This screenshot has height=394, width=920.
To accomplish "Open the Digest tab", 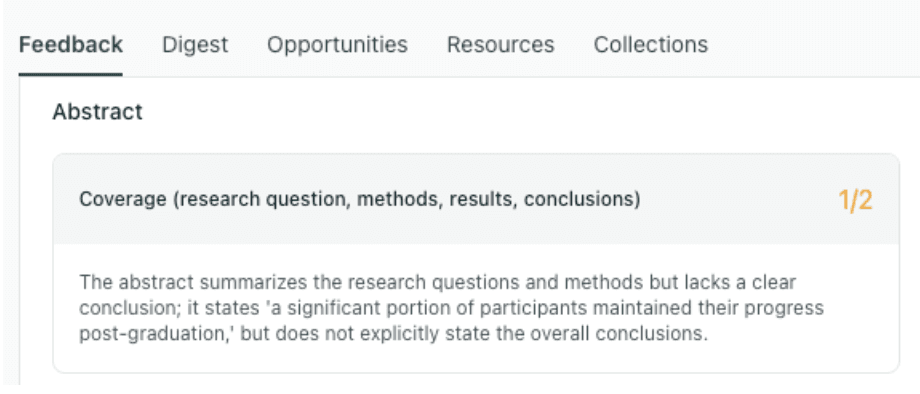I will pyautogui.click(x=195, y=45).
